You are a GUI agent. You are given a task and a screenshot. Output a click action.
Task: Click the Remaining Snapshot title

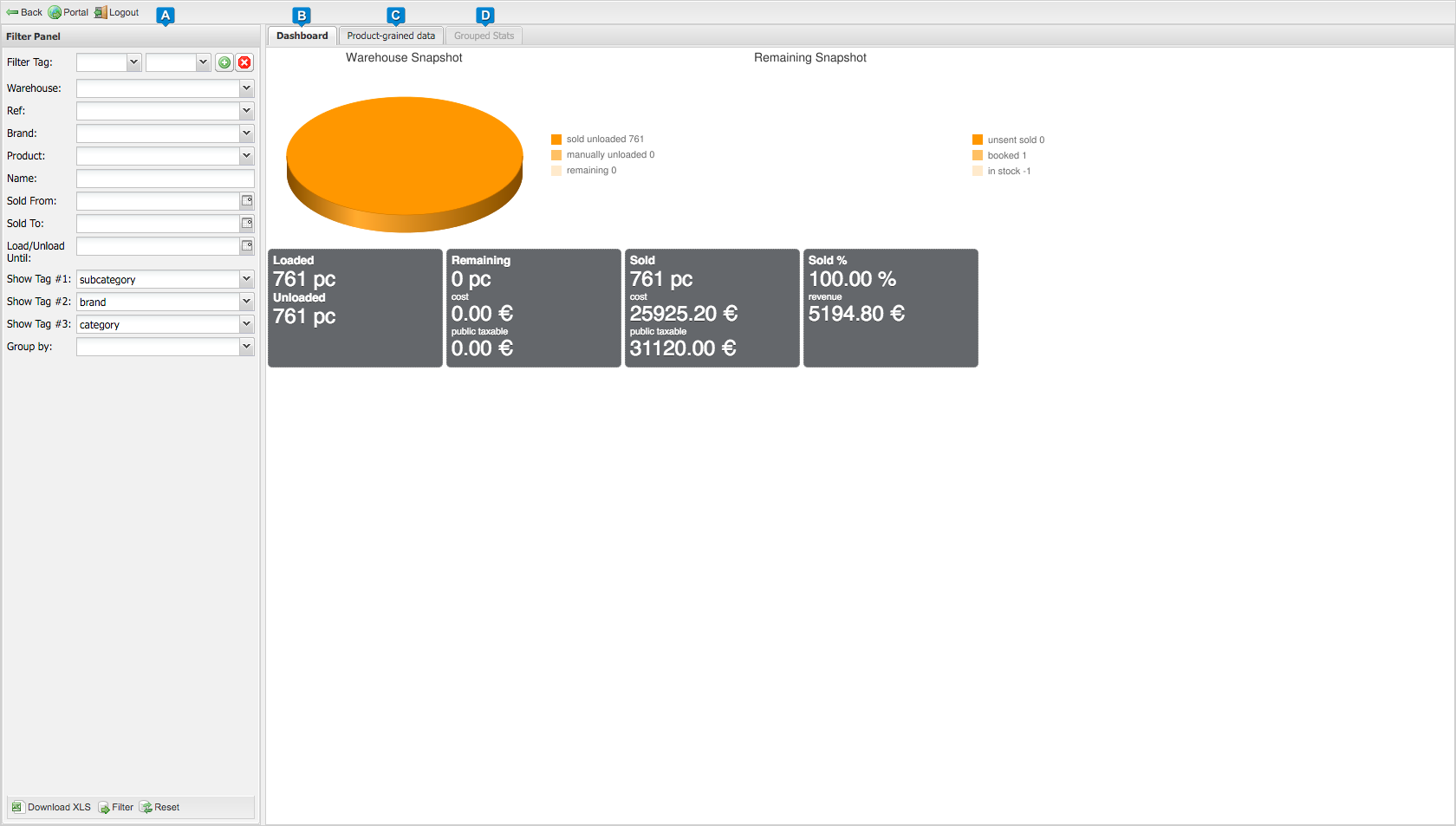click(x=810, y=57)
